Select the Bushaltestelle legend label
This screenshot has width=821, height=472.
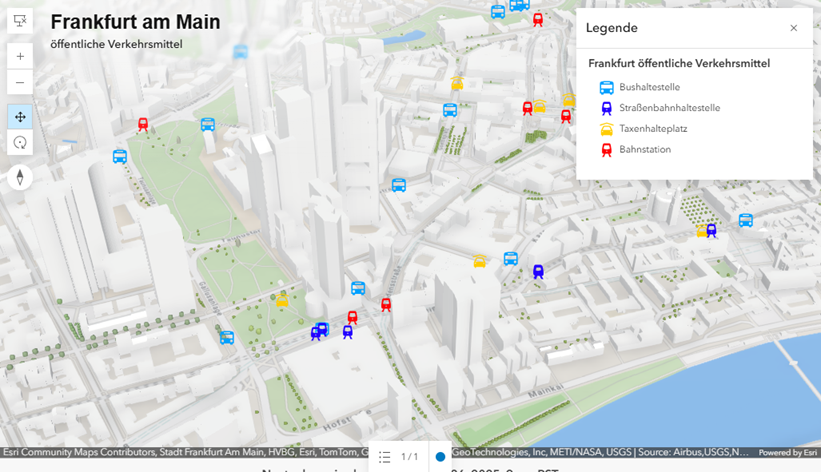tap(649, 87)
